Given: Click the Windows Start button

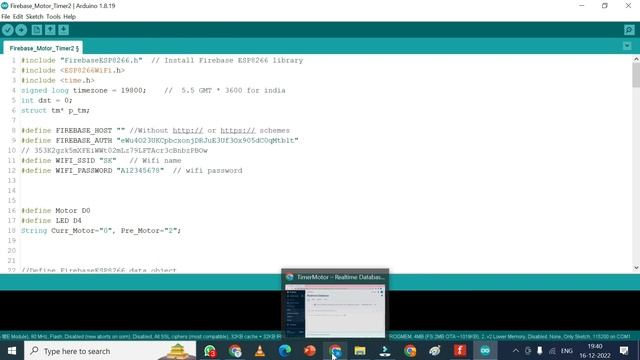Looking at the screenshot, I should tap(12, 351).
